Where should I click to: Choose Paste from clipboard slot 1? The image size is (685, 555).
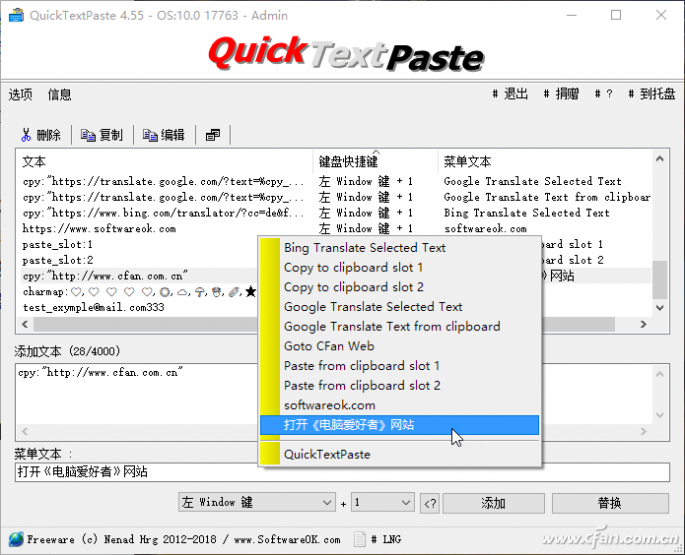tap(400, 366)
